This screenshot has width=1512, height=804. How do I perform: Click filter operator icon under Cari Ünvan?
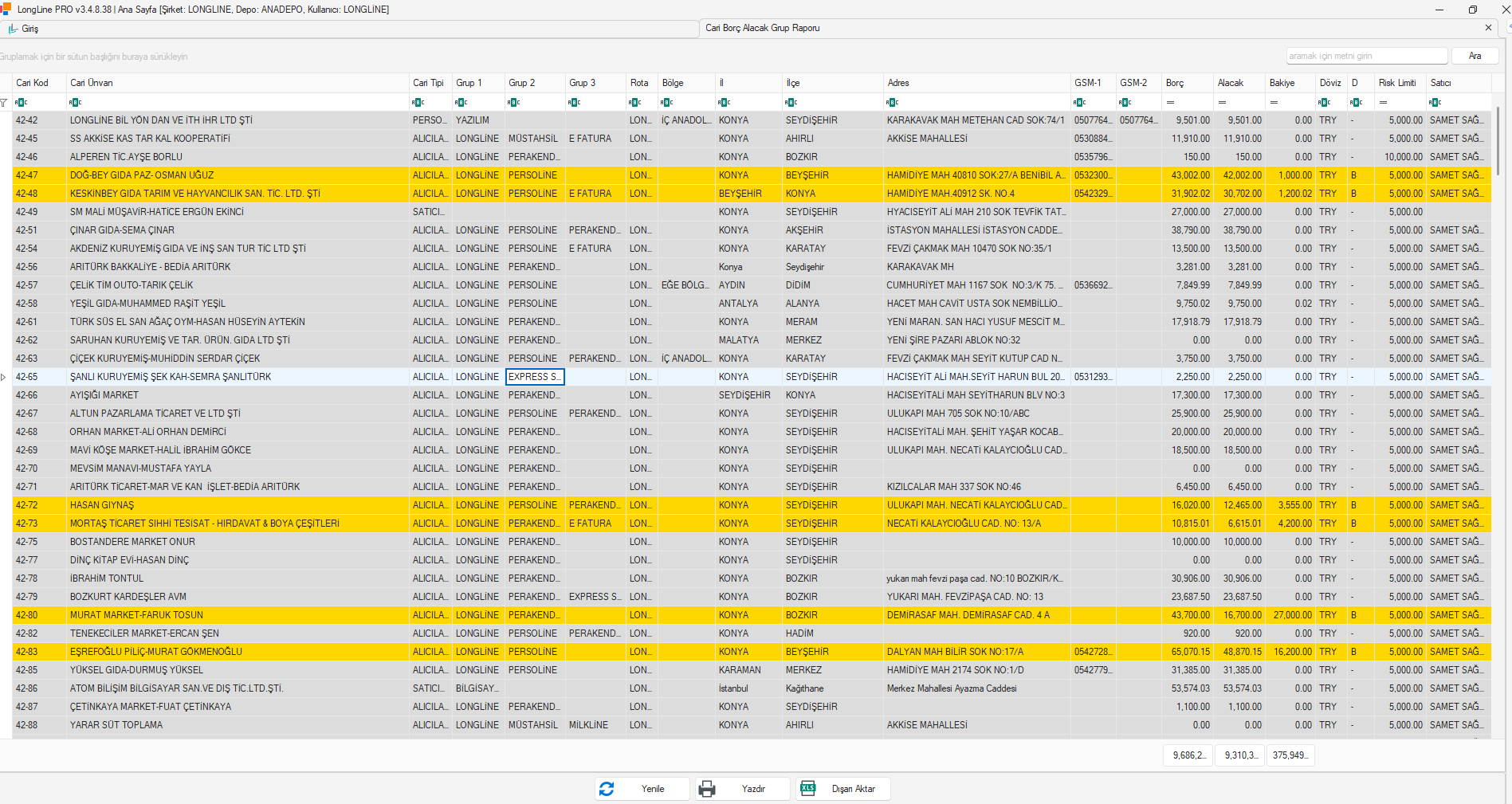point(75,102)
